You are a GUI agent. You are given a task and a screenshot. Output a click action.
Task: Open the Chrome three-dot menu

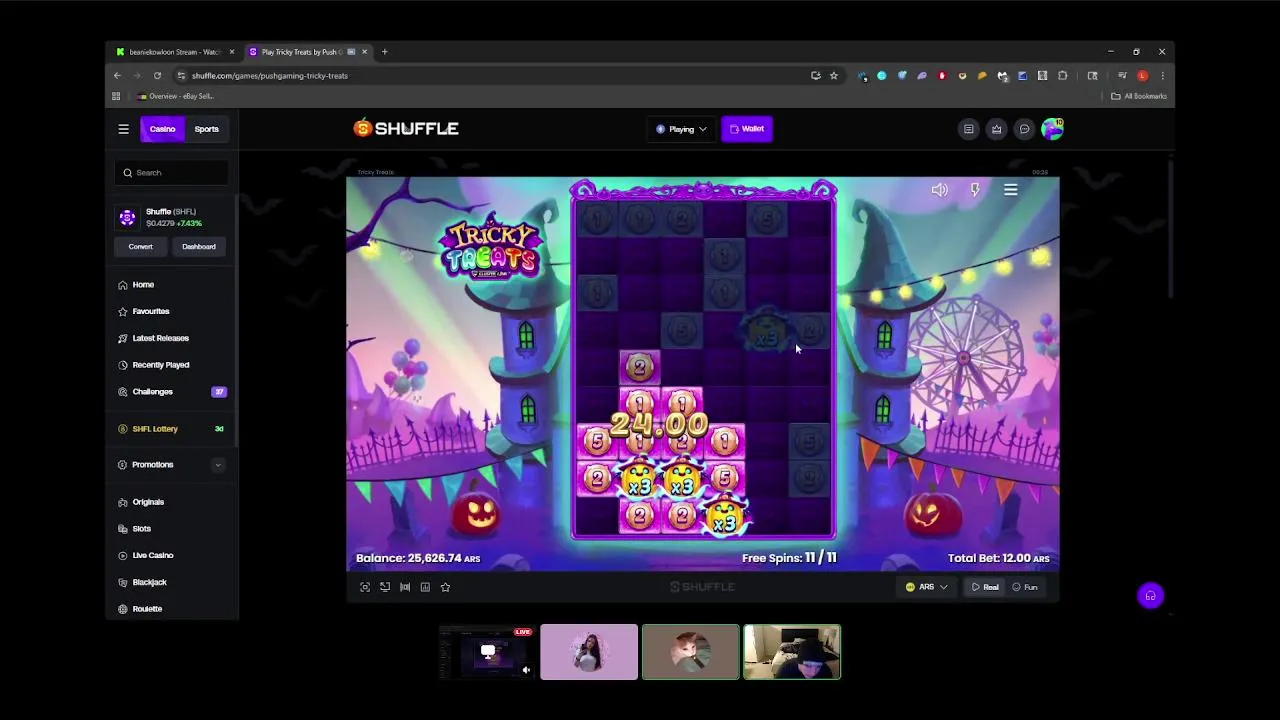click(1162, 76)
